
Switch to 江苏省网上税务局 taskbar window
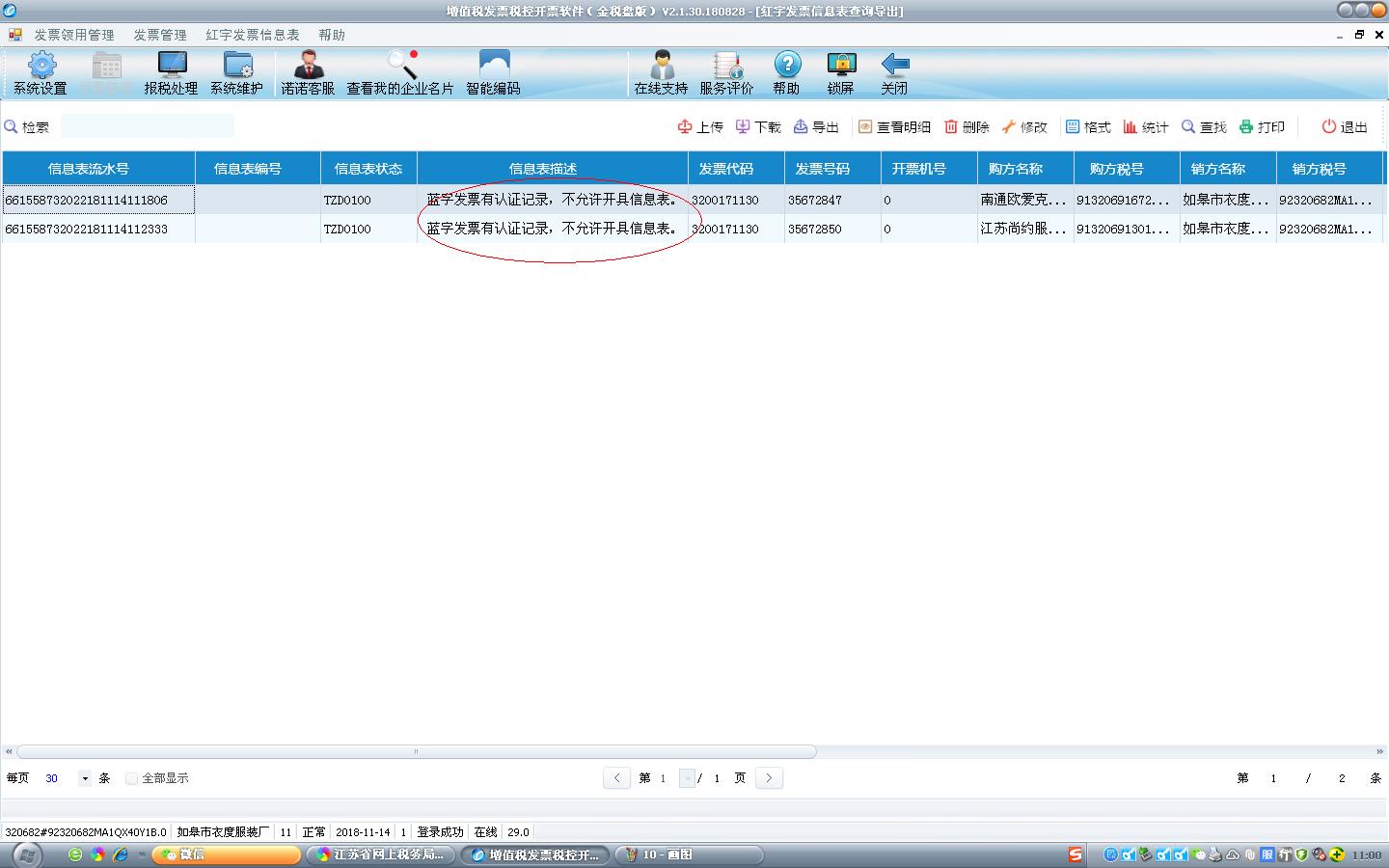click(381, 854)
